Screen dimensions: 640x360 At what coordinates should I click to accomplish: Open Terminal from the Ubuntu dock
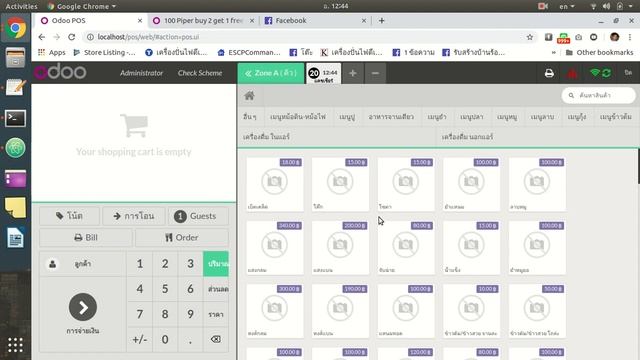(x=16, y=118)
